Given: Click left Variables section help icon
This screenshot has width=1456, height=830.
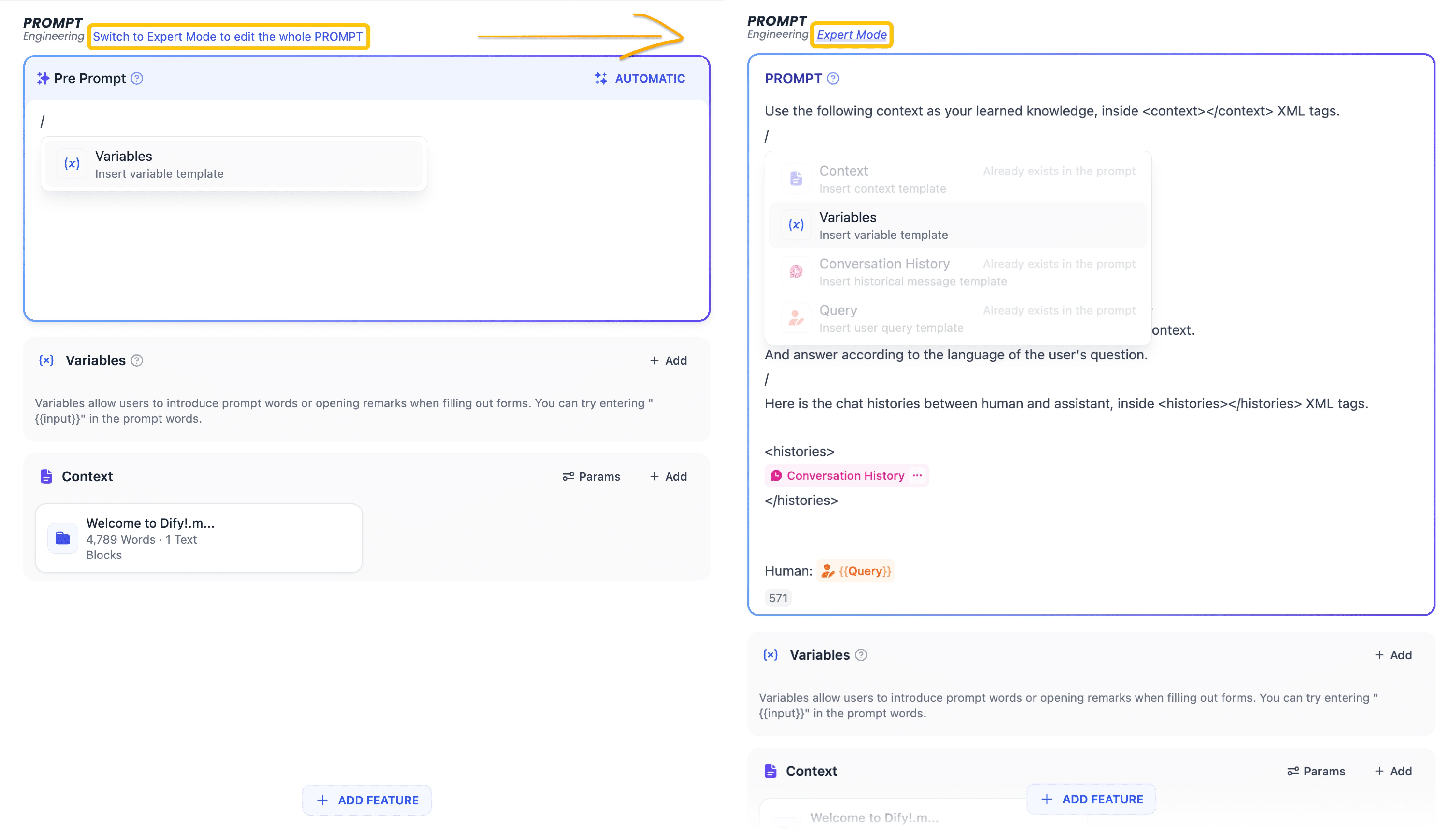Looking at the screenshot, I should coord(137,360).
